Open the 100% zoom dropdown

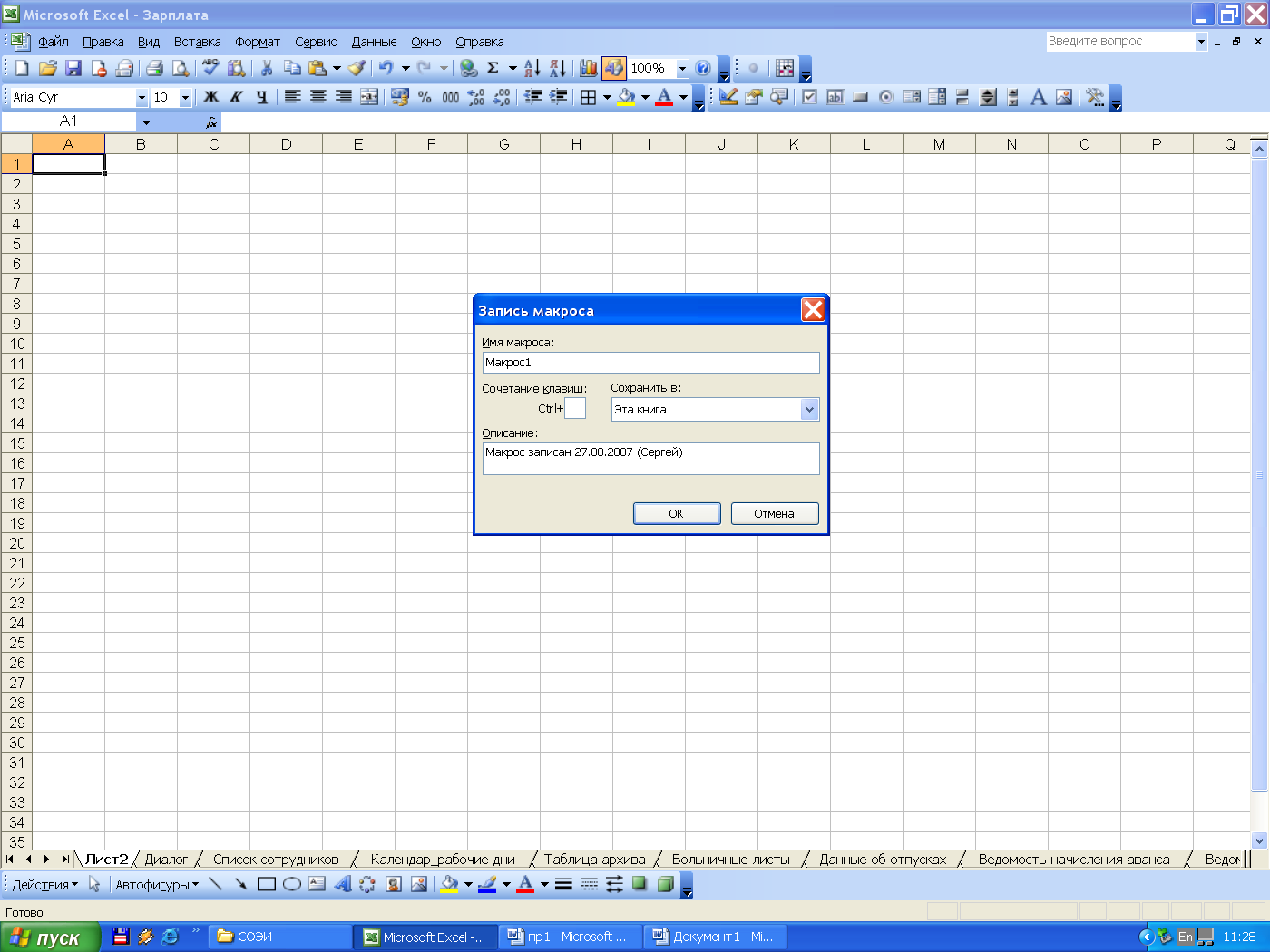point(682,68)
